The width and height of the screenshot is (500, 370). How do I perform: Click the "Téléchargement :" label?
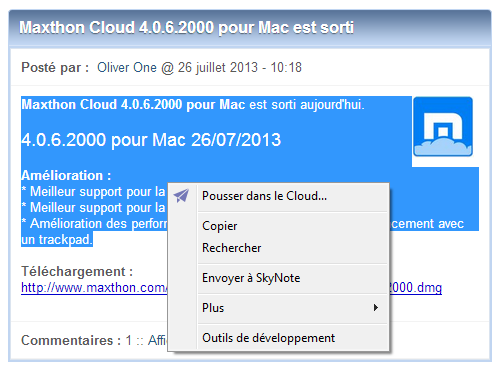77,272
